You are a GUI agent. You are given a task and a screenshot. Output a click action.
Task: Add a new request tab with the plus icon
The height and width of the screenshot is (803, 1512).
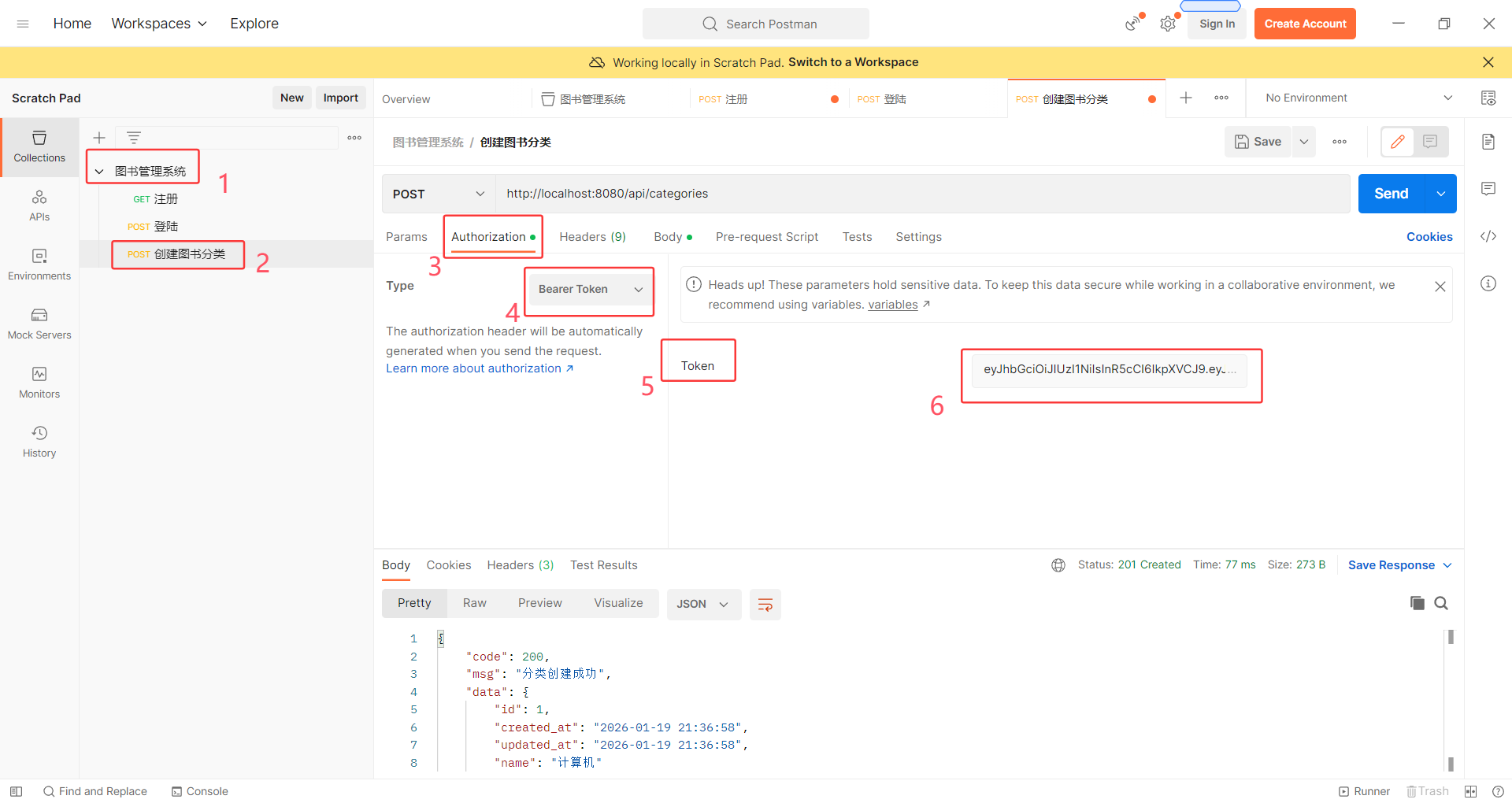(1186, 98)
